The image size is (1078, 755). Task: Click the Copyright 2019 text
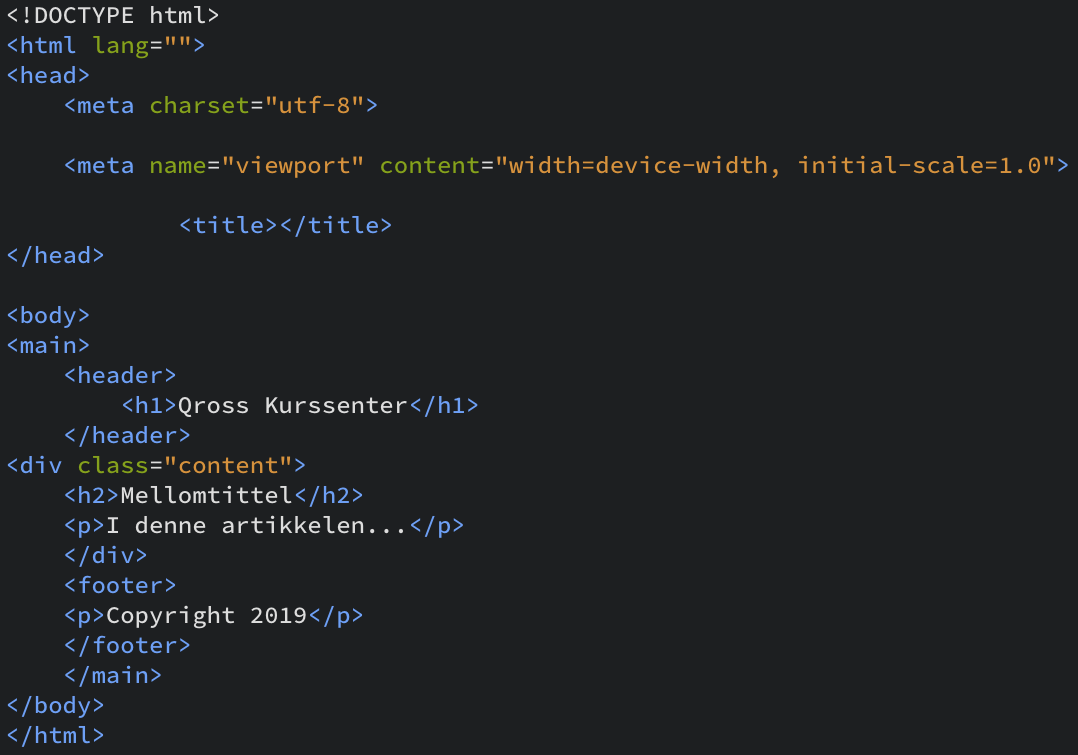pyautogui.click(x=206, y=615)
